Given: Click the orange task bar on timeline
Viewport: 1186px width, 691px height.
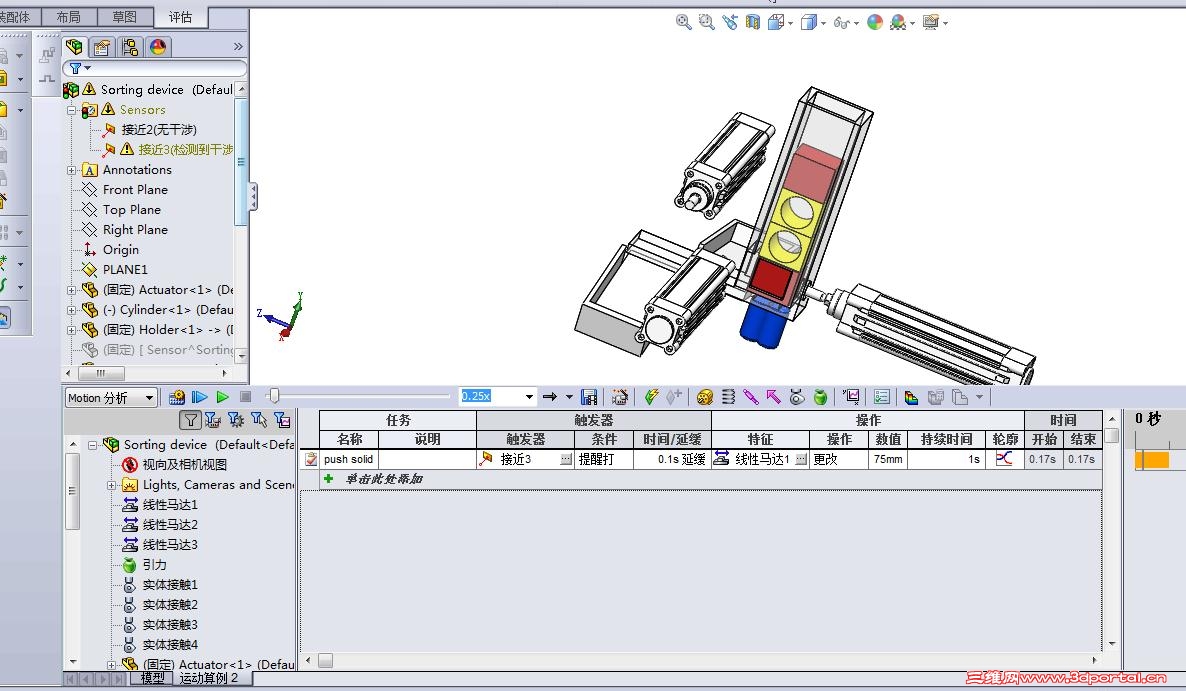Looking at the screenshot, I should pyautogui.click(x=1153, y=460).
